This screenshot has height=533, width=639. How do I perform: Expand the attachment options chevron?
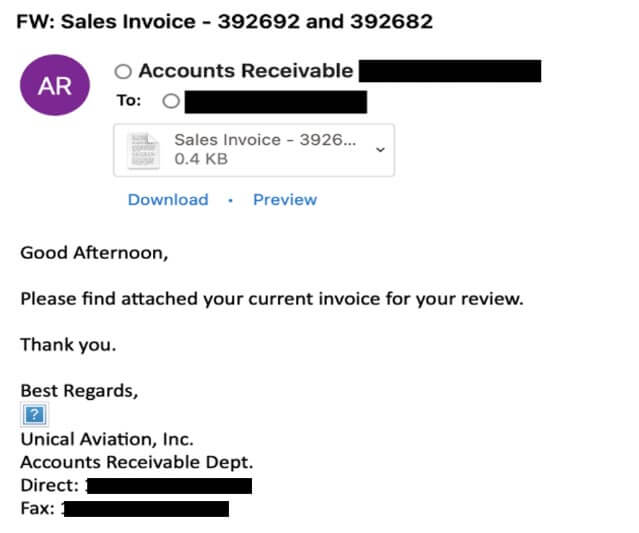coord(379,149)
